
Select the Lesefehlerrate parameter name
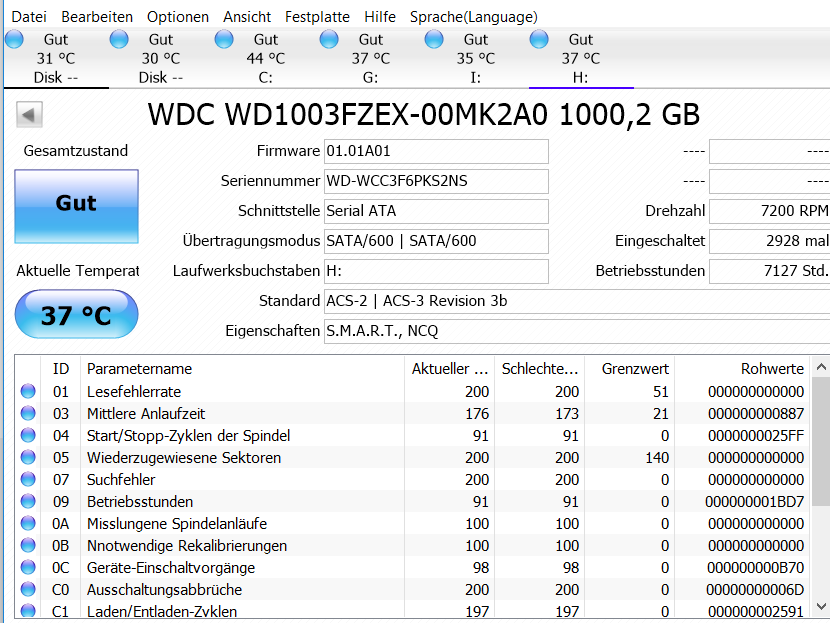pyautogui.click(x=134, y=392)
